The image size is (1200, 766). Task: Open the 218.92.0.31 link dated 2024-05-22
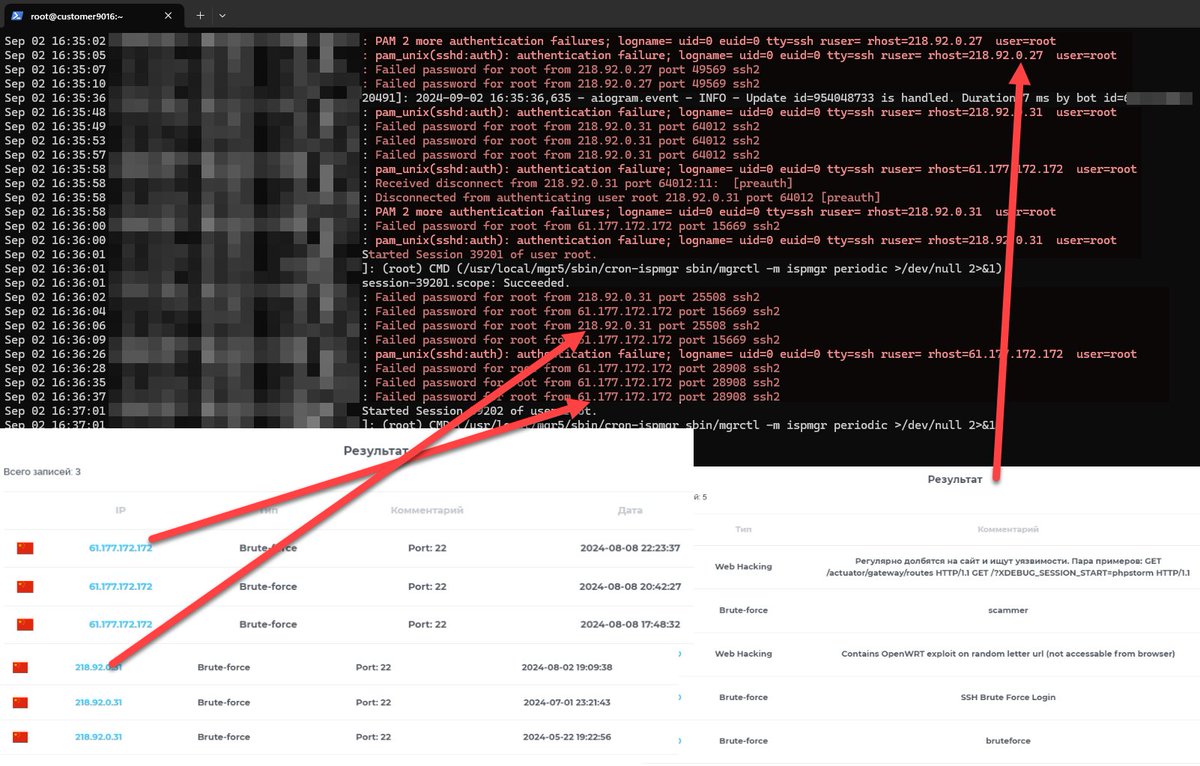point(98,737)
